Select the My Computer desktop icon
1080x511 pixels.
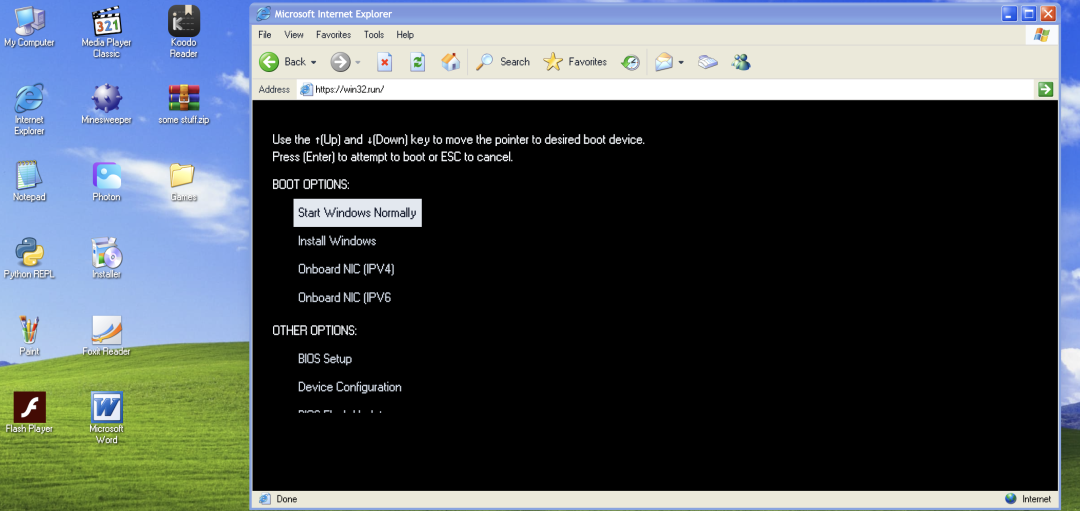(29, 28)
